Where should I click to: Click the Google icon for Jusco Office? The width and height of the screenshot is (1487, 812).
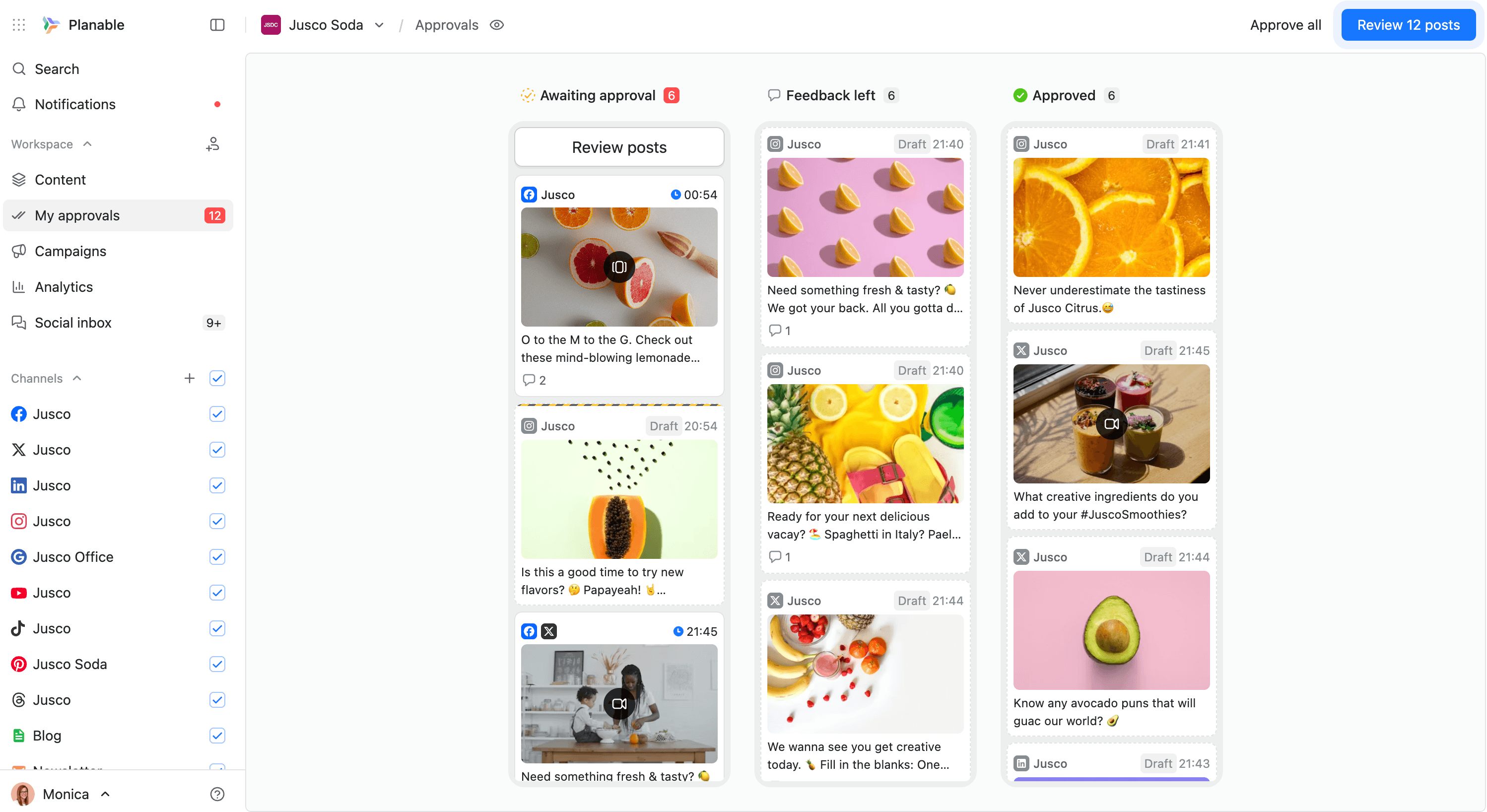point(19,557)
